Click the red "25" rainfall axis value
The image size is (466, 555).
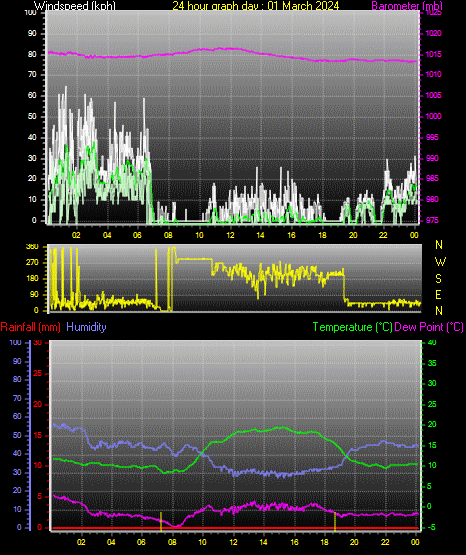tap(37, 374)
